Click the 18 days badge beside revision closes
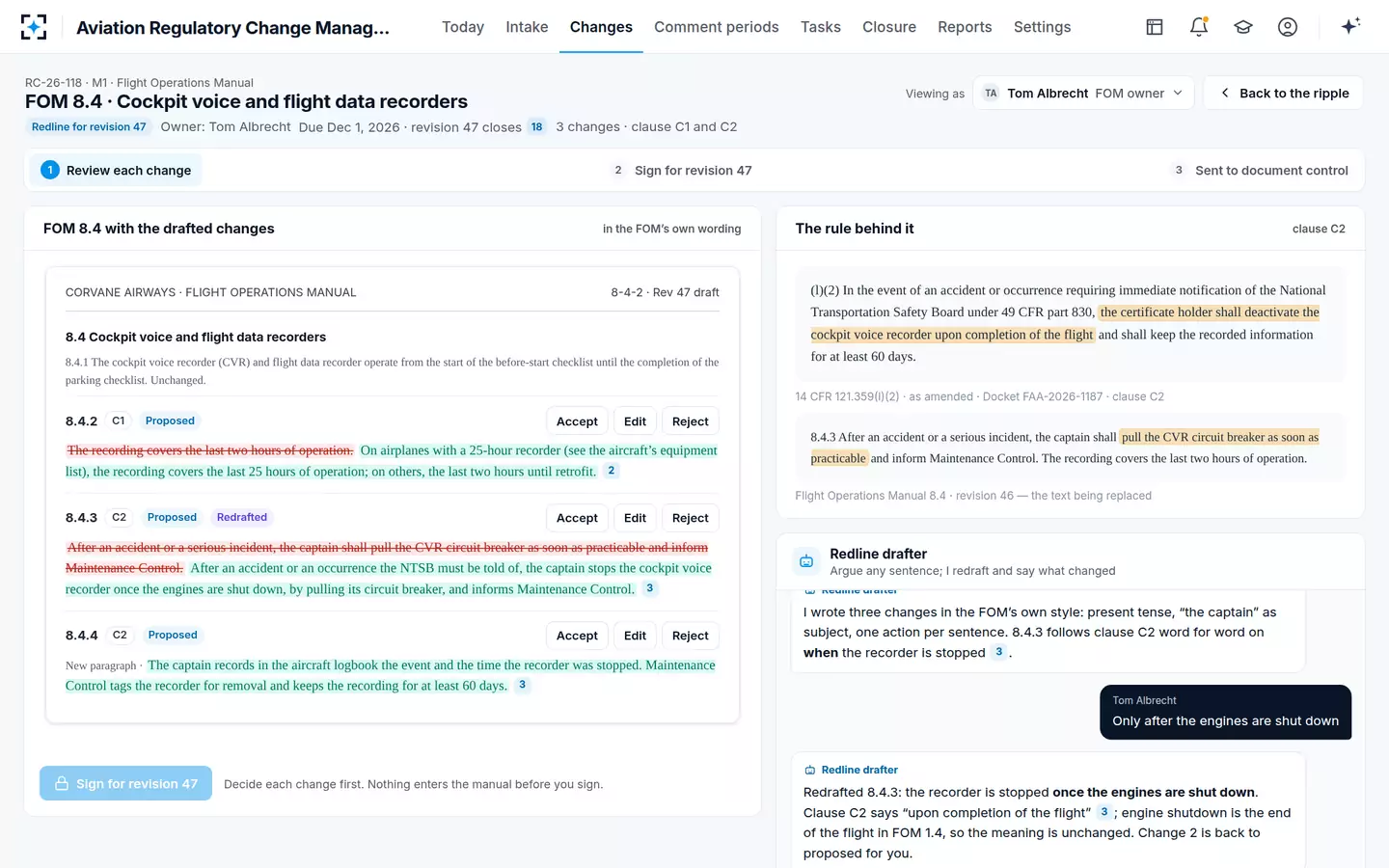The height and width of the screenshot is (868, 1389). pos(537,127)
